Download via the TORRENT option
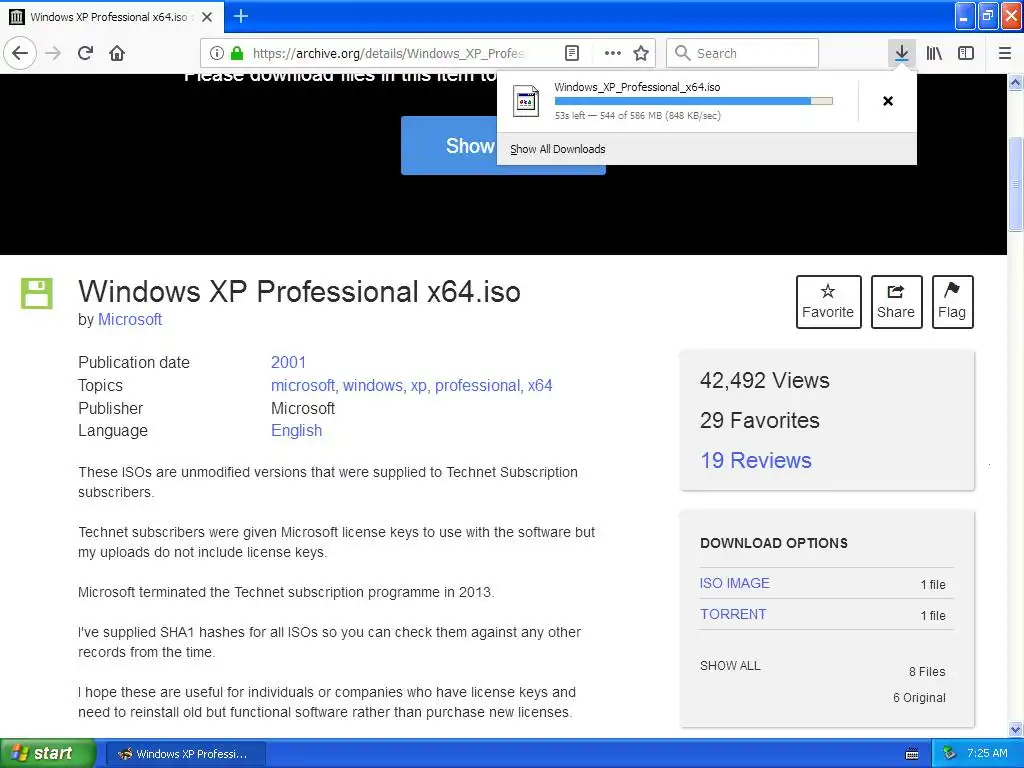This screenshot has height=768, width=1024. coord(733,614)
